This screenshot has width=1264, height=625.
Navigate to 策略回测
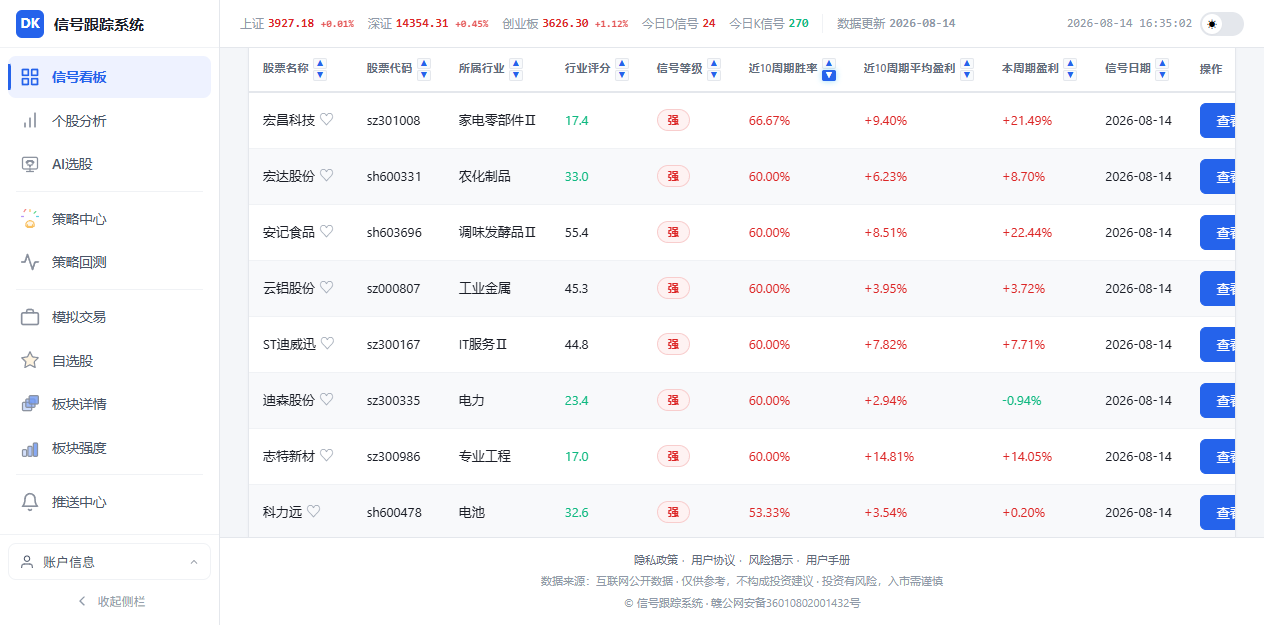coord(110,262)
